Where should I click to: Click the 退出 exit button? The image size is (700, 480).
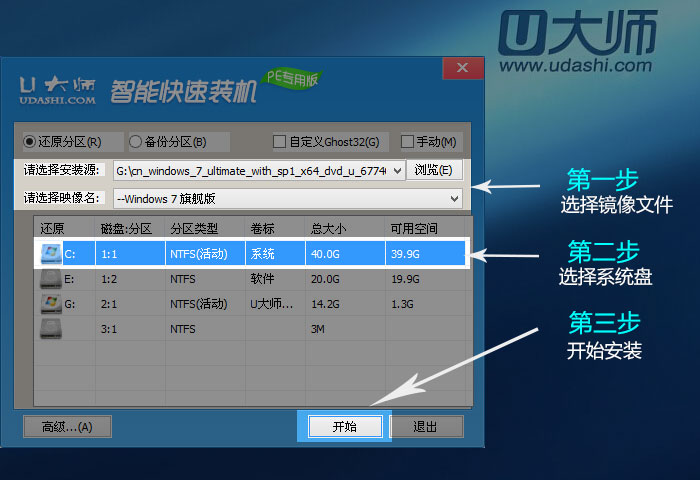coord(427,426)
